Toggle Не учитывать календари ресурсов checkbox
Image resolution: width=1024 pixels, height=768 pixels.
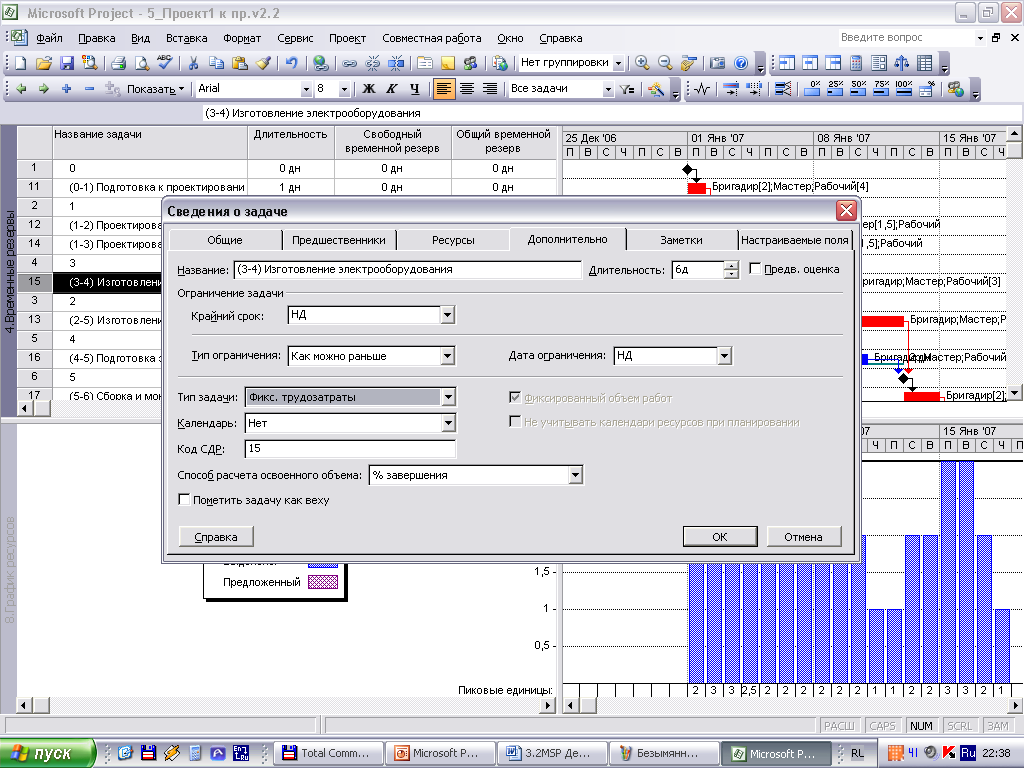(515, 421)
